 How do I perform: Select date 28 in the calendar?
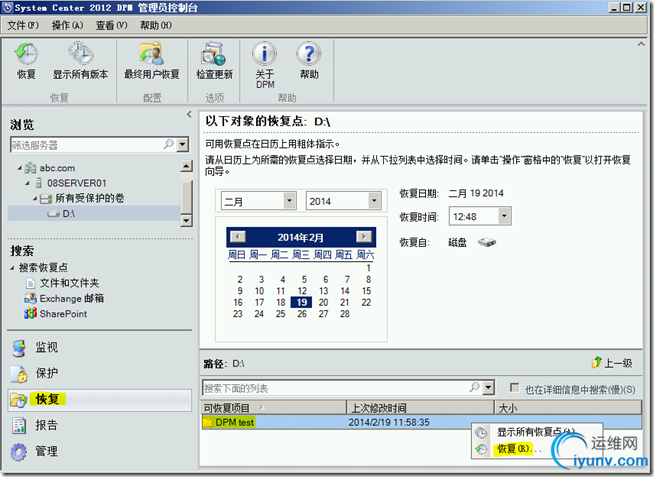pos(345,314)
